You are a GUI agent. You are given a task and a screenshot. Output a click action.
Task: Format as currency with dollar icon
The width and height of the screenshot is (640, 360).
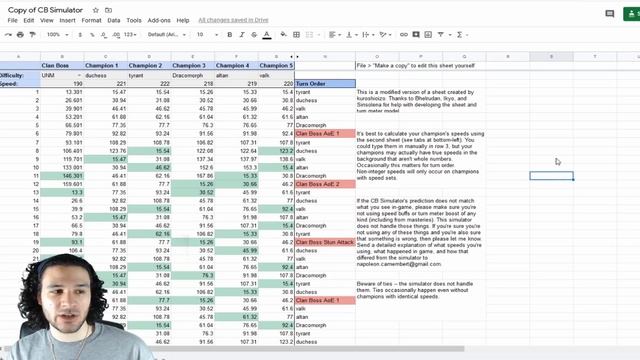[x=80, y=35]
